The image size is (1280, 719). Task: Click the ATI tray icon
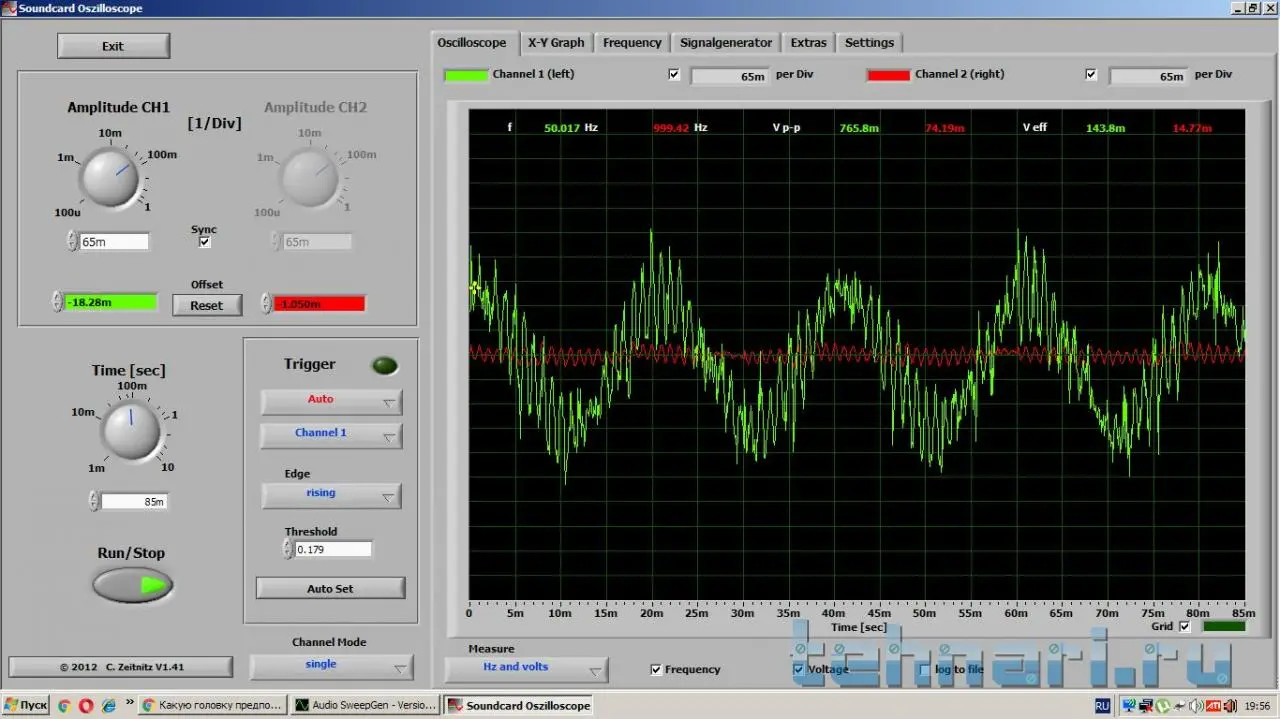coord(1213,706)
